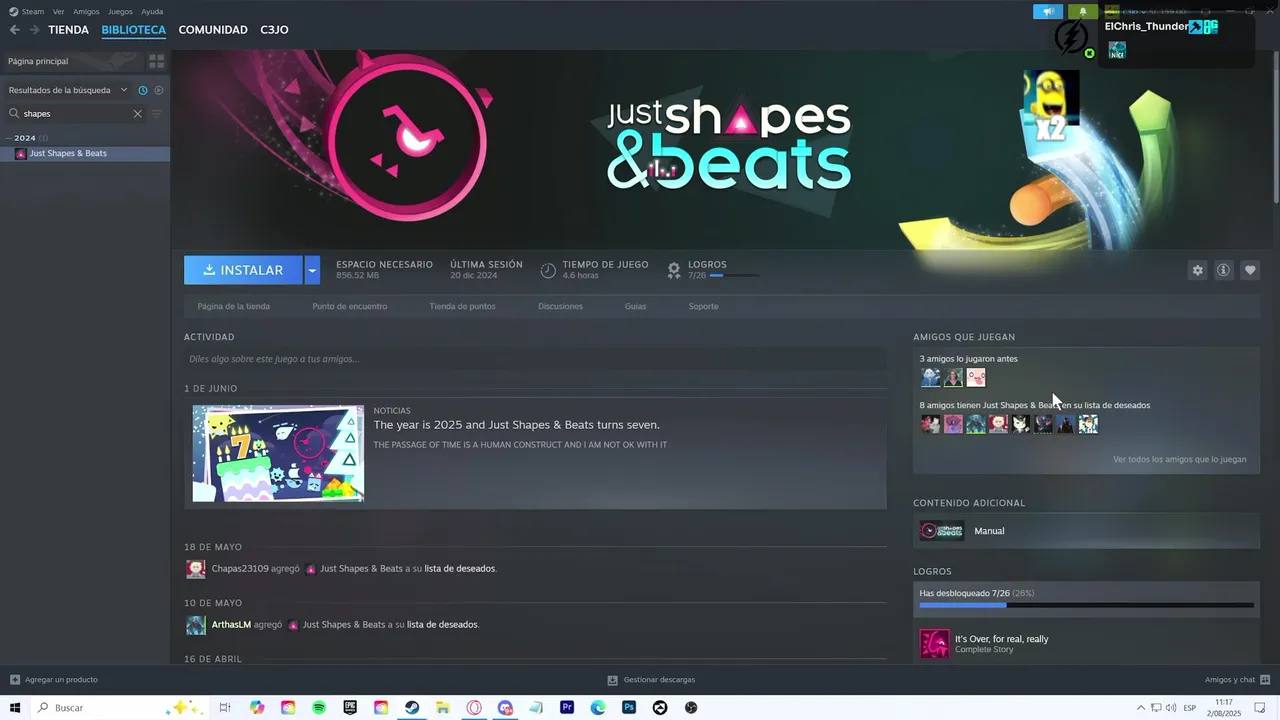Click first avatar in wishlist friends row

pyautogui.click(x=930, y=424)
